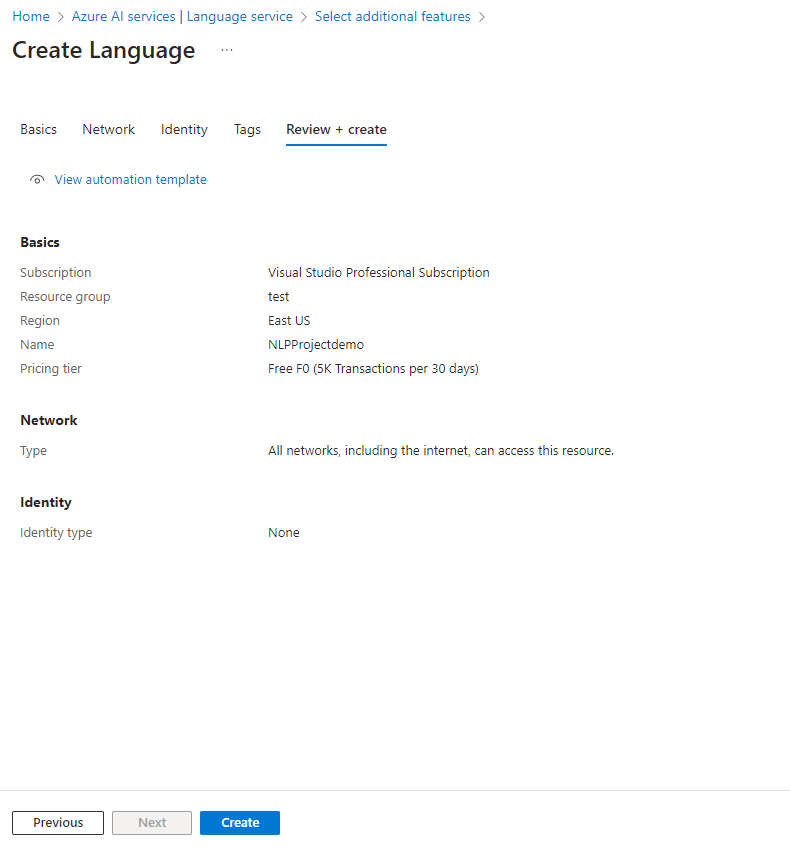Click the Identity type field label
The width and height of the screenshot is (790, 854).
[x=56, y=533]
